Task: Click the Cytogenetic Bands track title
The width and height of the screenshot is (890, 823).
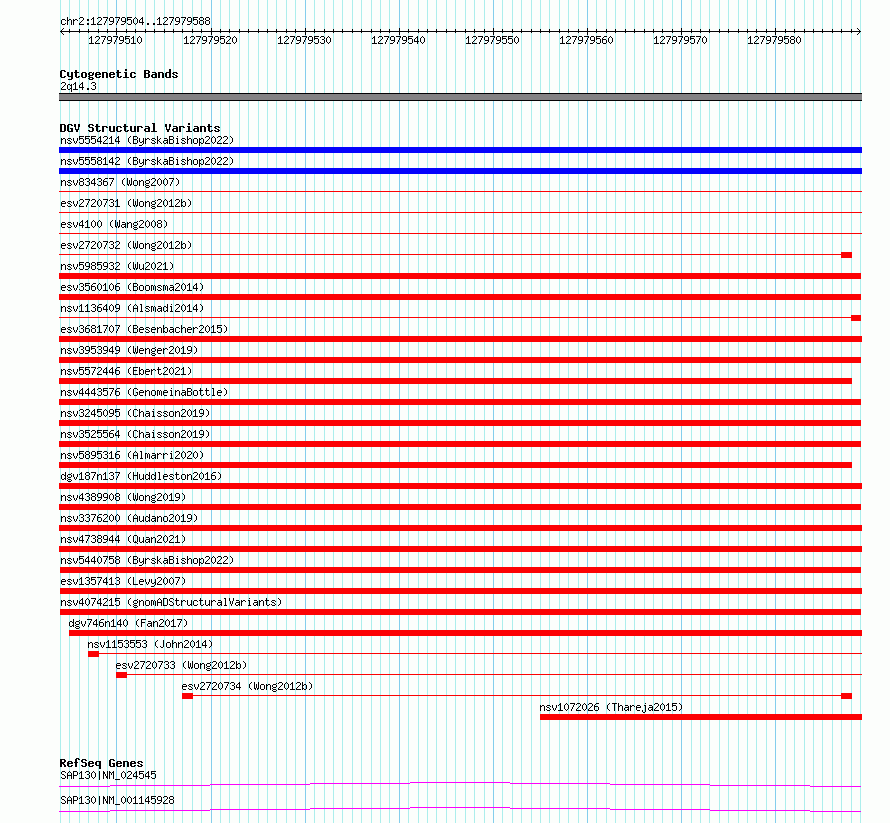Action: [x=119, y=74]
